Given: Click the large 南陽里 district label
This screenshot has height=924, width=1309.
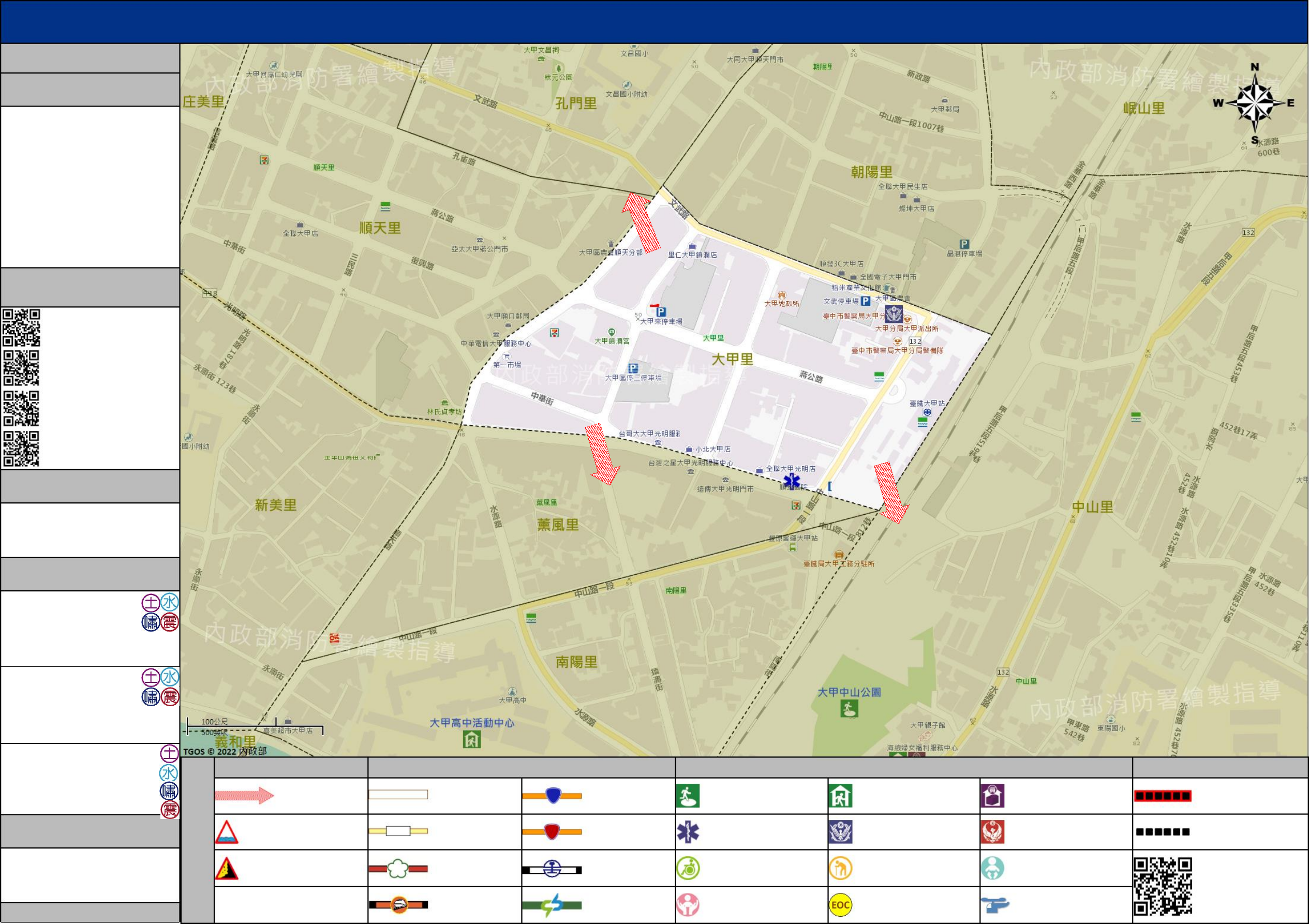Looking at the screenshot, I should pyautogui.click(x=577, y=662).
